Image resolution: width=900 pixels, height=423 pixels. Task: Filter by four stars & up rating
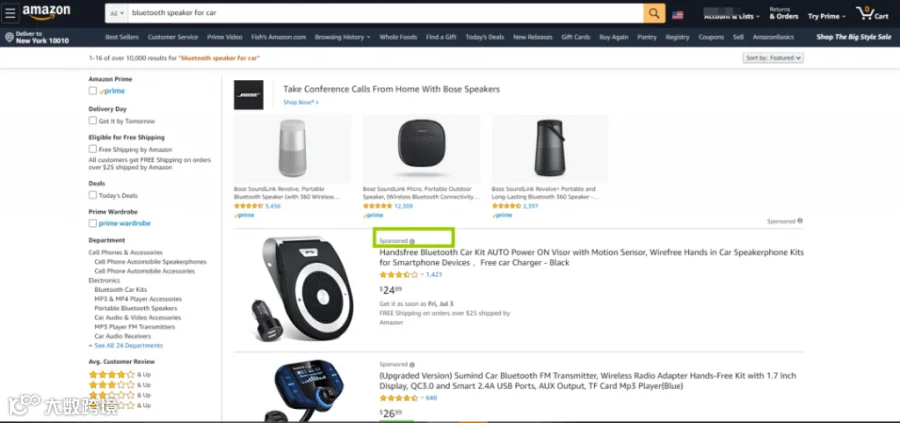[120, 374]
